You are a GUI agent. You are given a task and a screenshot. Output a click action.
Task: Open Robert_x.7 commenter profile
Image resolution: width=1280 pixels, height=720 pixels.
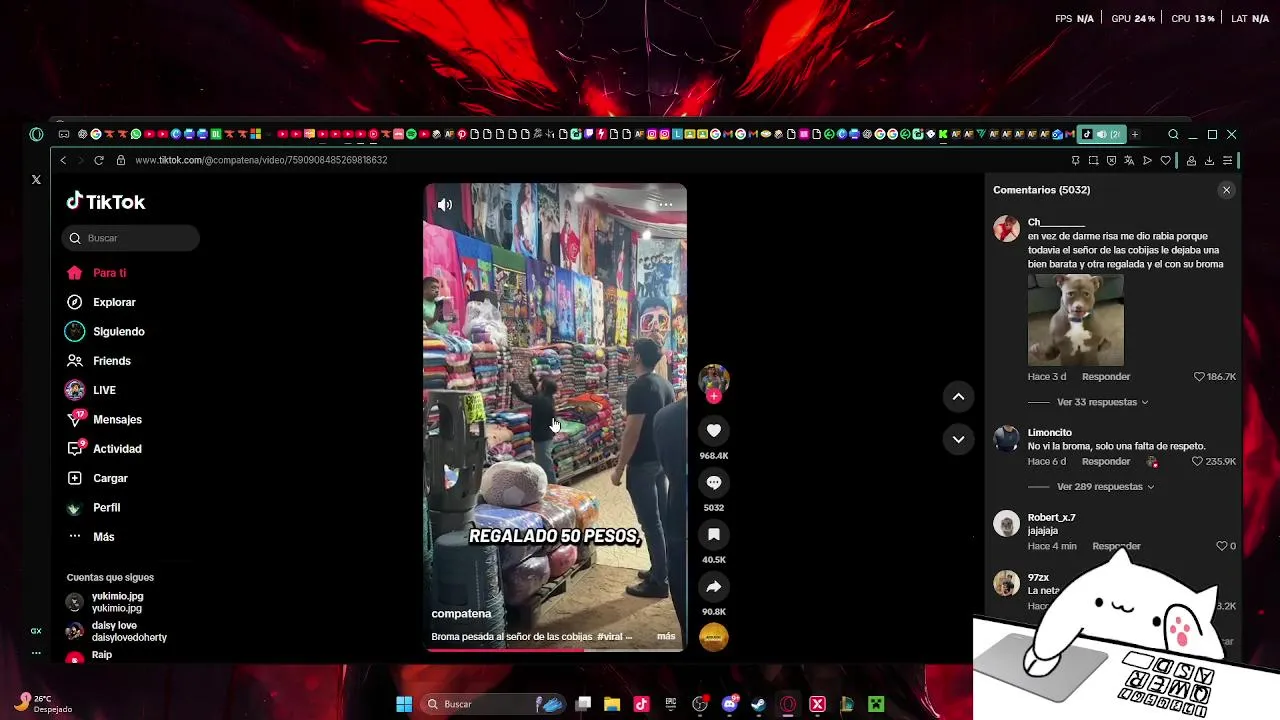(x=1052, y=518)
